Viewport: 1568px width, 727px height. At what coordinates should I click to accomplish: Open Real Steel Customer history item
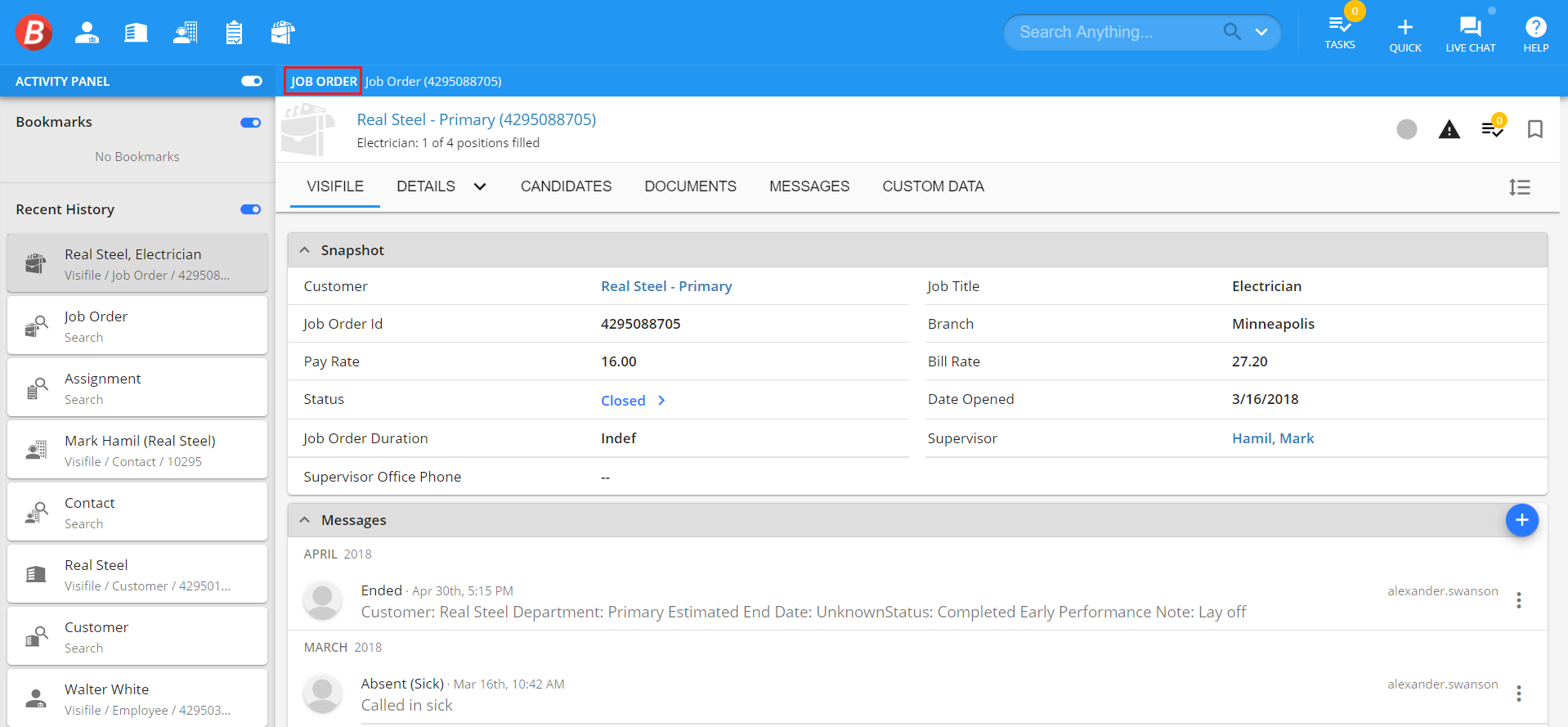[x=137, y=574]
